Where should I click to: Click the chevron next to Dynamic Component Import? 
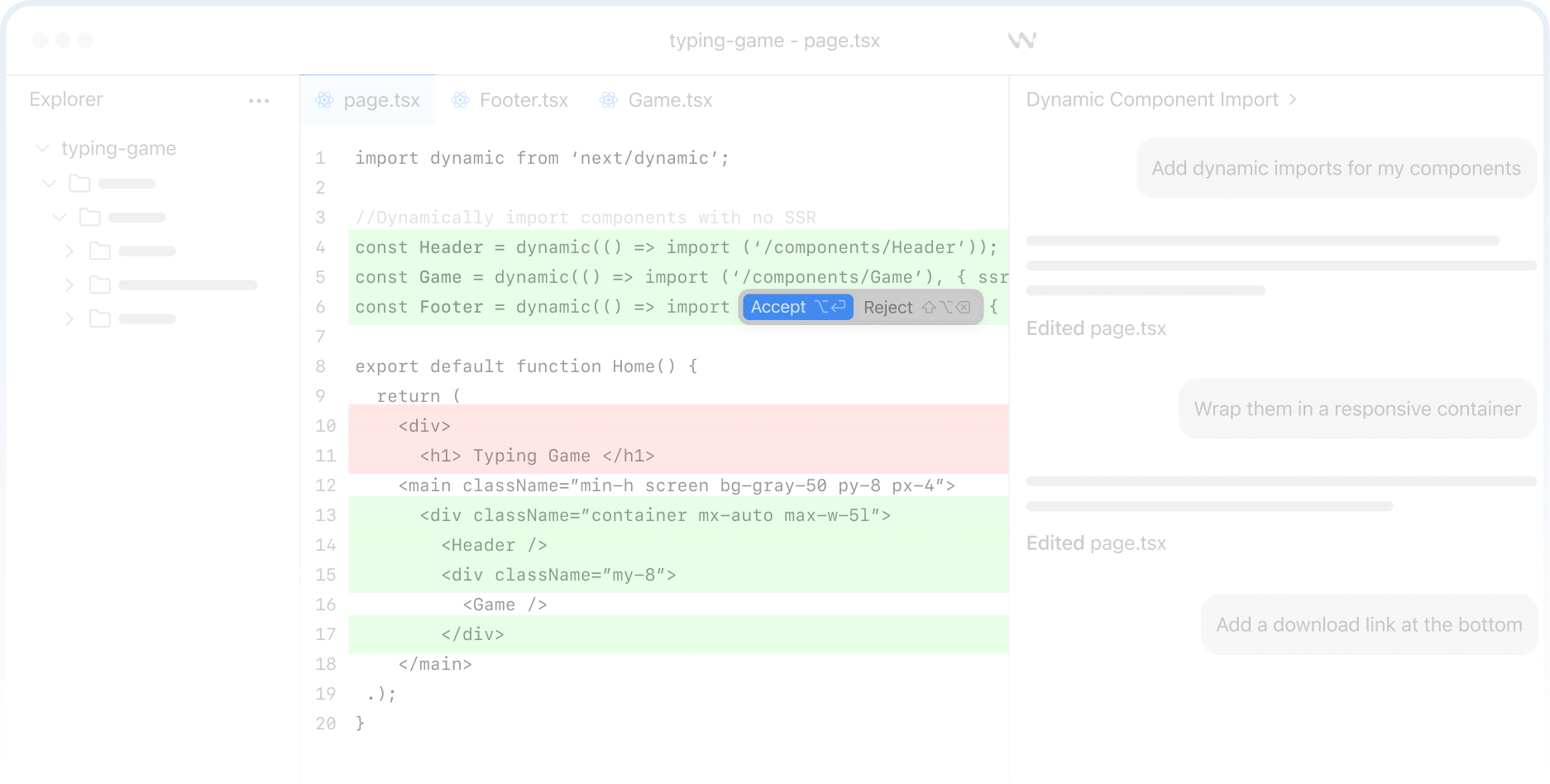pyautogui.click(x=1293, y=99)
